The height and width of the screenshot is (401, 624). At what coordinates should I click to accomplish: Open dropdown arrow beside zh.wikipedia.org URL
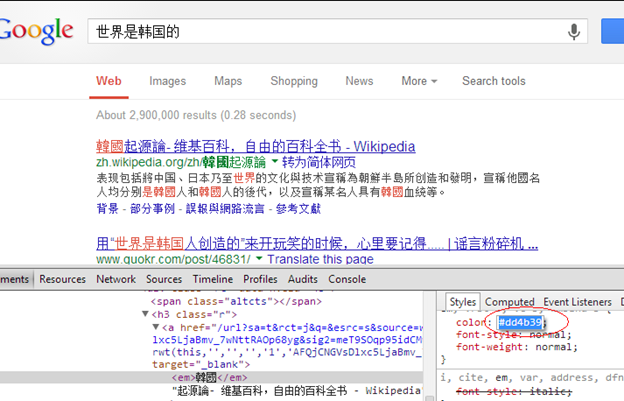(x=275, y=161)
